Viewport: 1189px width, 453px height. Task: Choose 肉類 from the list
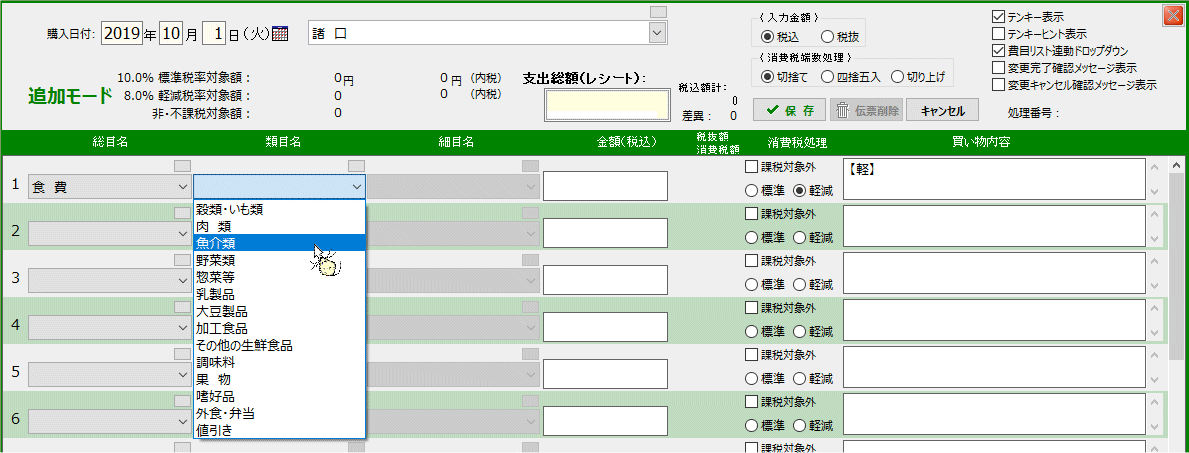tap(279, 226)
